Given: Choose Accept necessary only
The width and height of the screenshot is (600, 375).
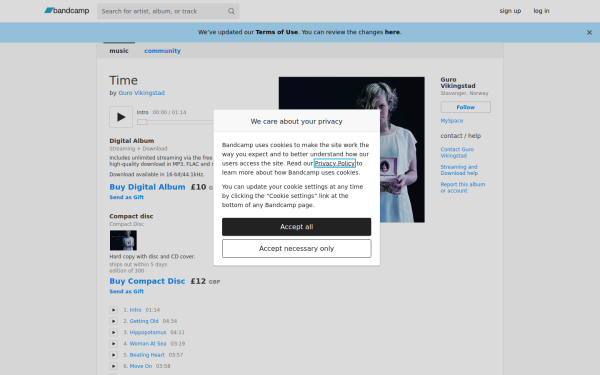Looking at the screenshot, I should coord(297,249).
